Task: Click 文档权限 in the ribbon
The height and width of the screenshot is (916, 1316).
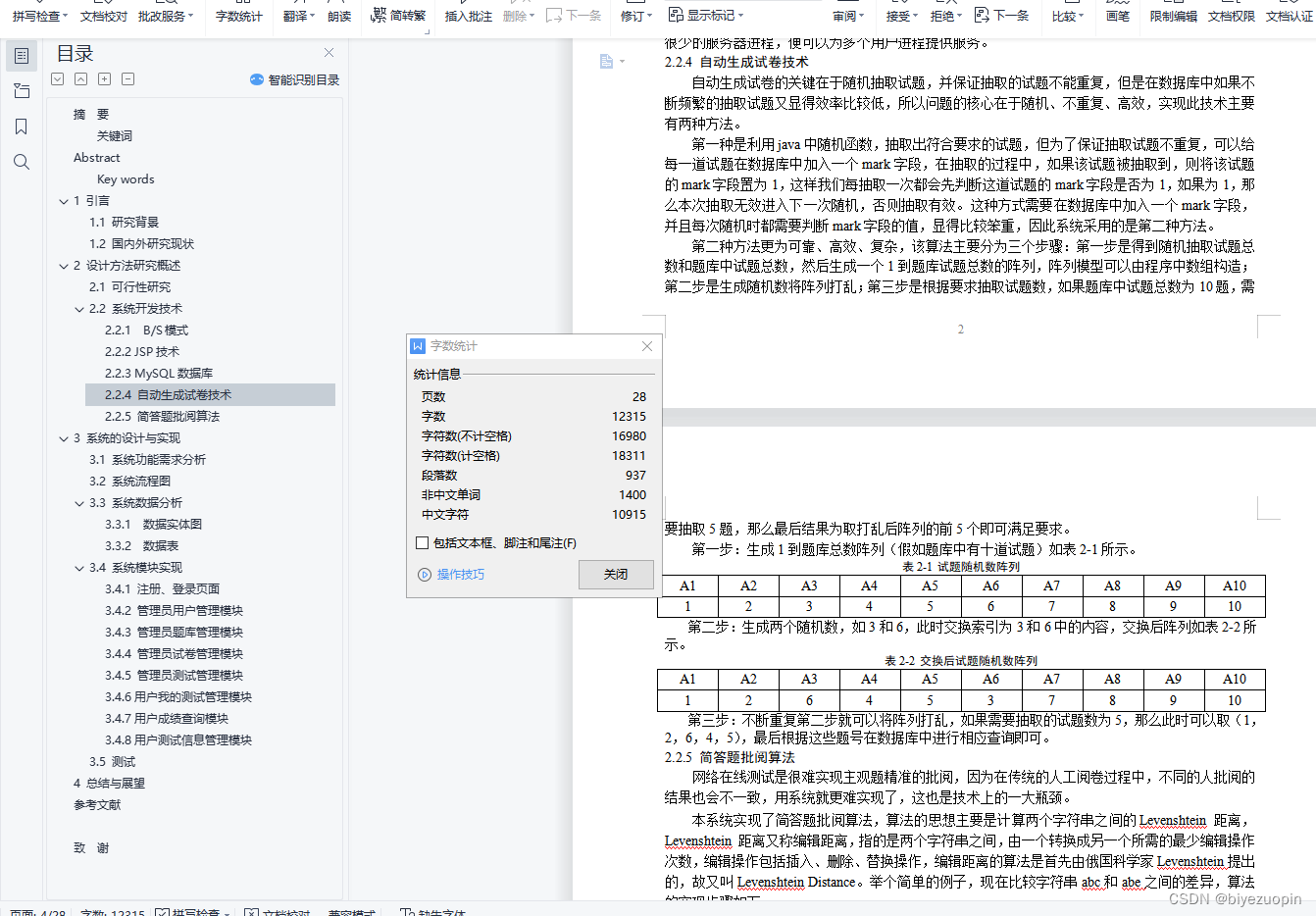Action: pyautogui.click(x=1232, y=16)
